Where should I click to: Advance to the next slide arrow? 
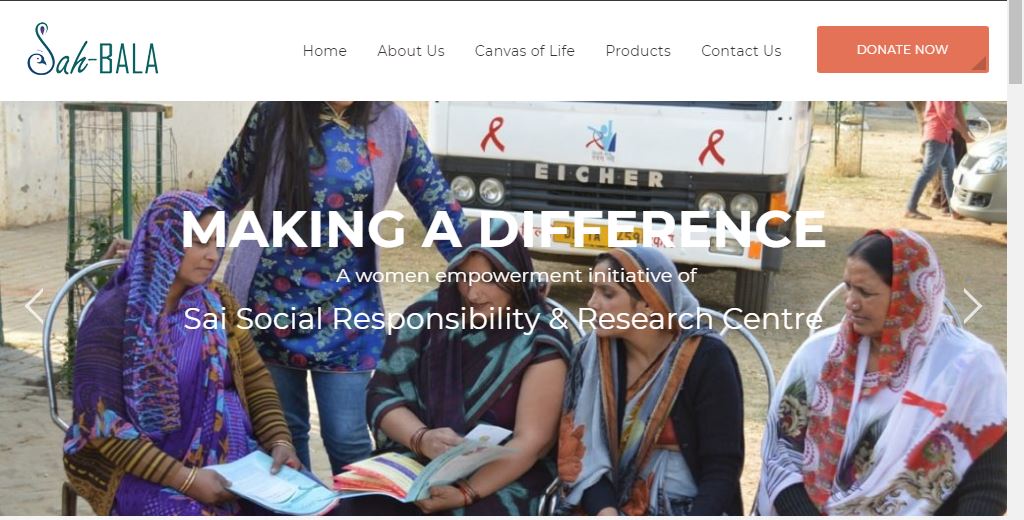(972, 306)
